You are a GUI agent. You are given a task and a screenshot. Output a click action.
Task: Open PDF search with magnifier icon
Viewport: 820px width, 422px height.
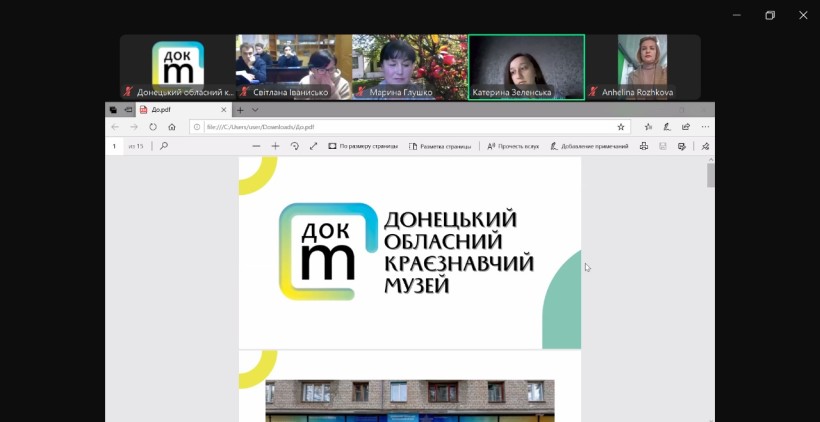164,146
